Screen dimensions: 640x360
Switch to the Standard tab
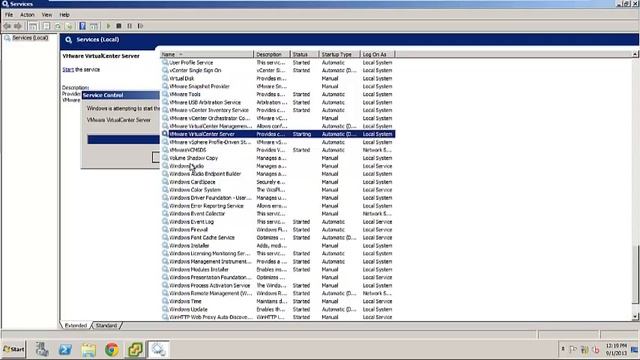coord(107,325)
